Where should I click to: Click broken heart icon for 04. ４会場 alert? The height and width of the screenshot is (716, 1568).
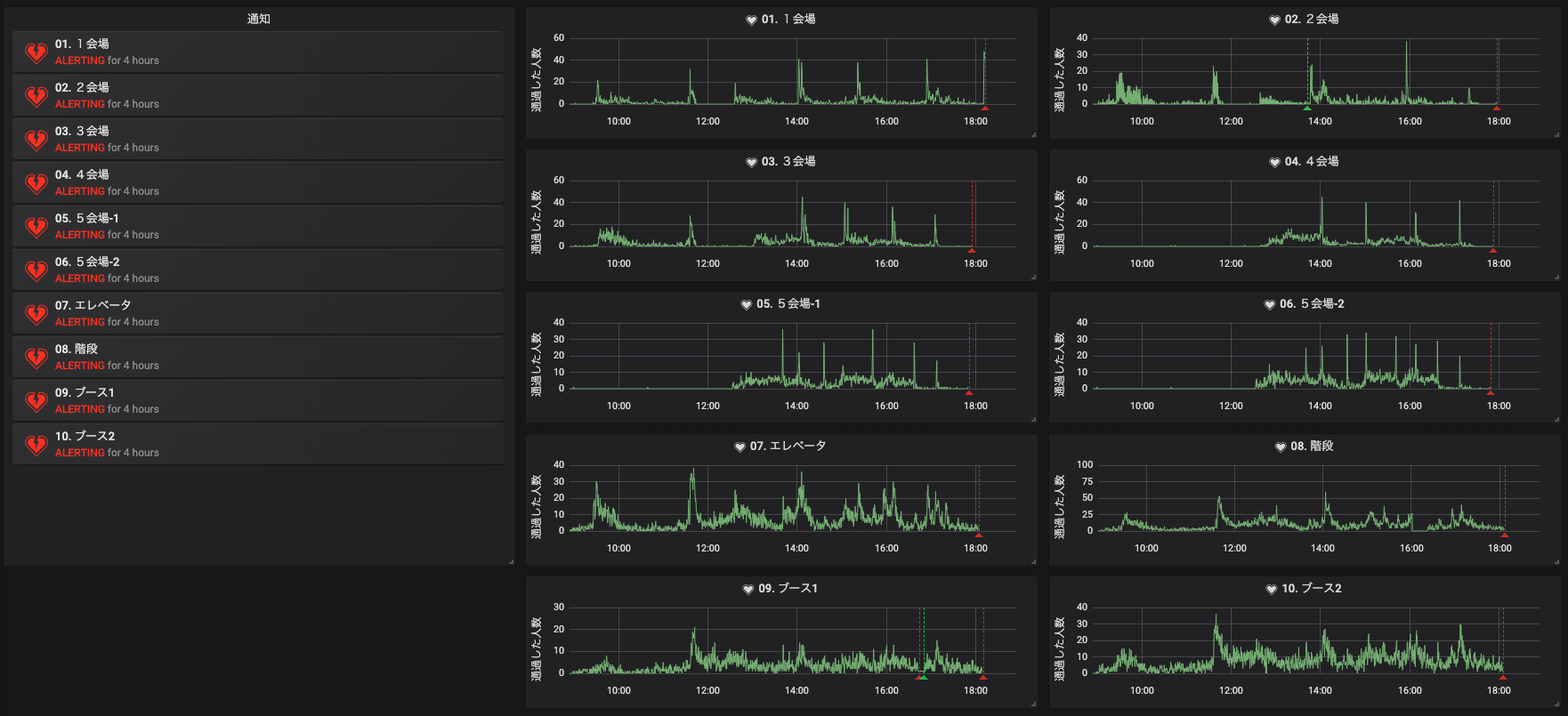[36, 183]
